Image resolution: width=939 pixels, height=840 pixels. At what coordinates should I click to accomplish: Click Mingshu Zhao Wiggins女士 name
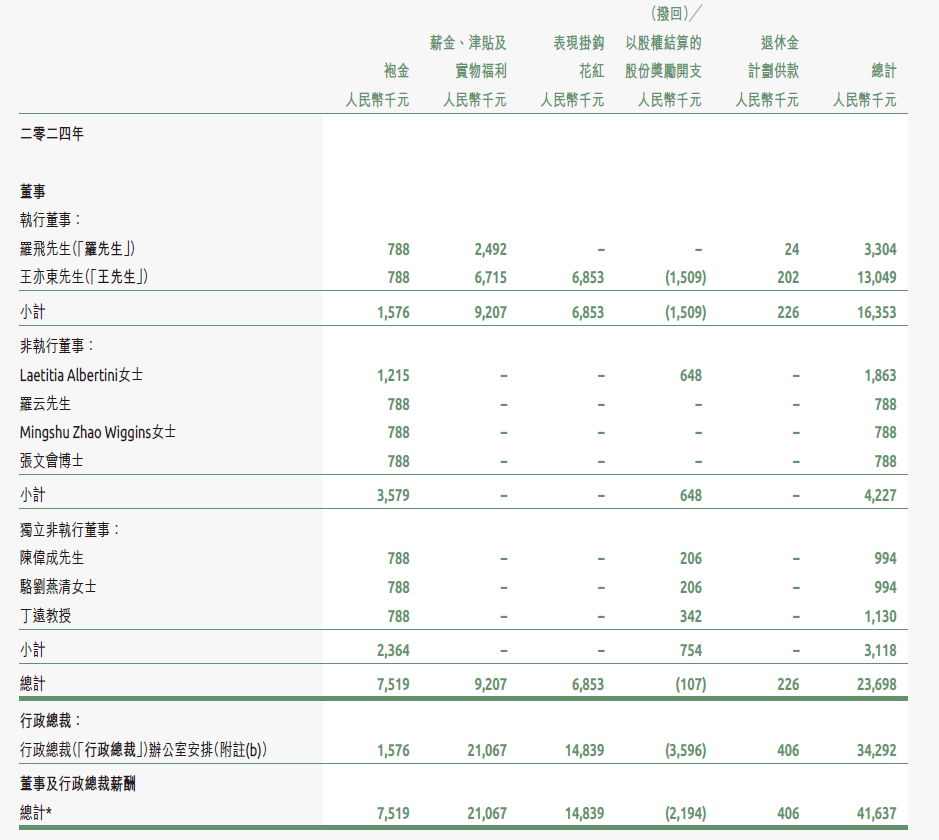pos(98,433)
